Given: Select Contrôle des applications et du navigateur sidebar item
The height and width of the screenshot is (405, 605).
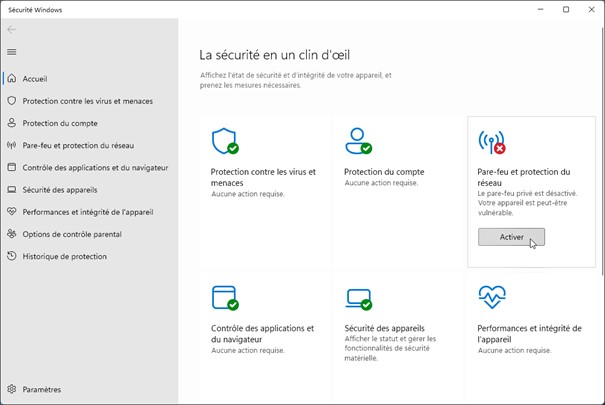Looking at the screenshot, I should click(95, 167).
